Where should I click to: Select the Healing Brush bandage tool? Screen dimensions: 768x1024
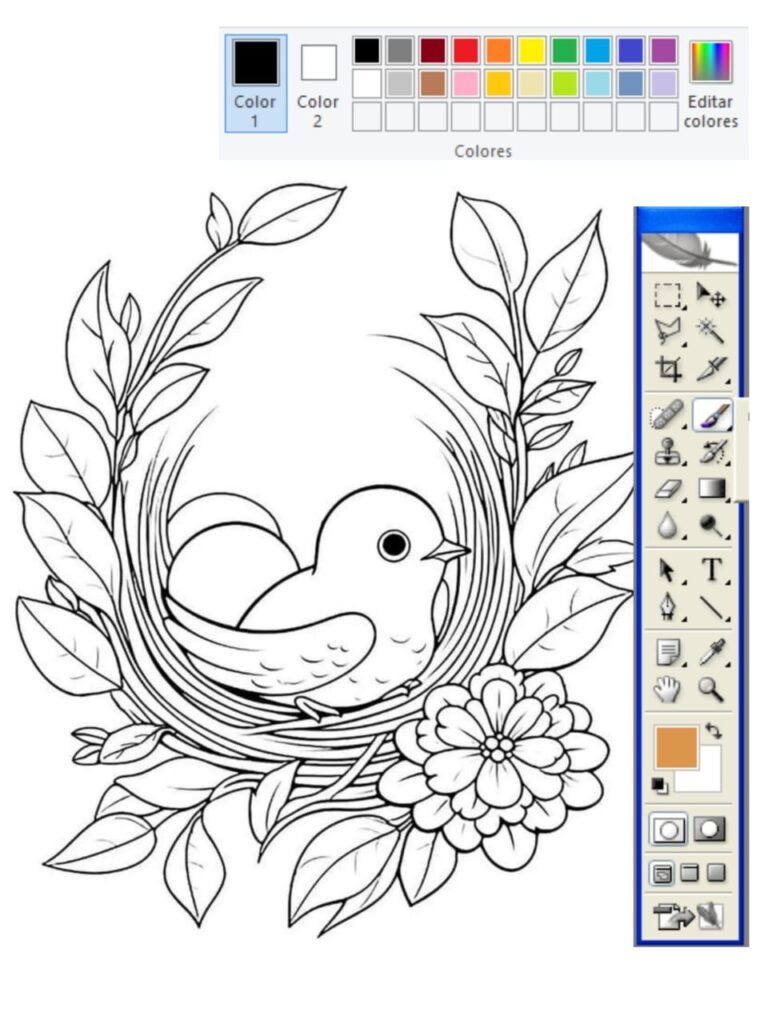[668, 415]
